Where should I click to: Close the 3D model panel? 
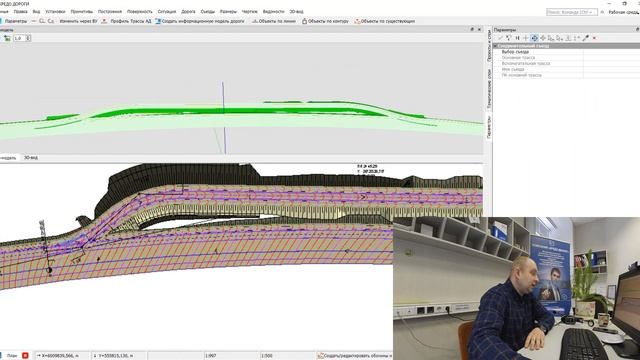tap(479, 29)
